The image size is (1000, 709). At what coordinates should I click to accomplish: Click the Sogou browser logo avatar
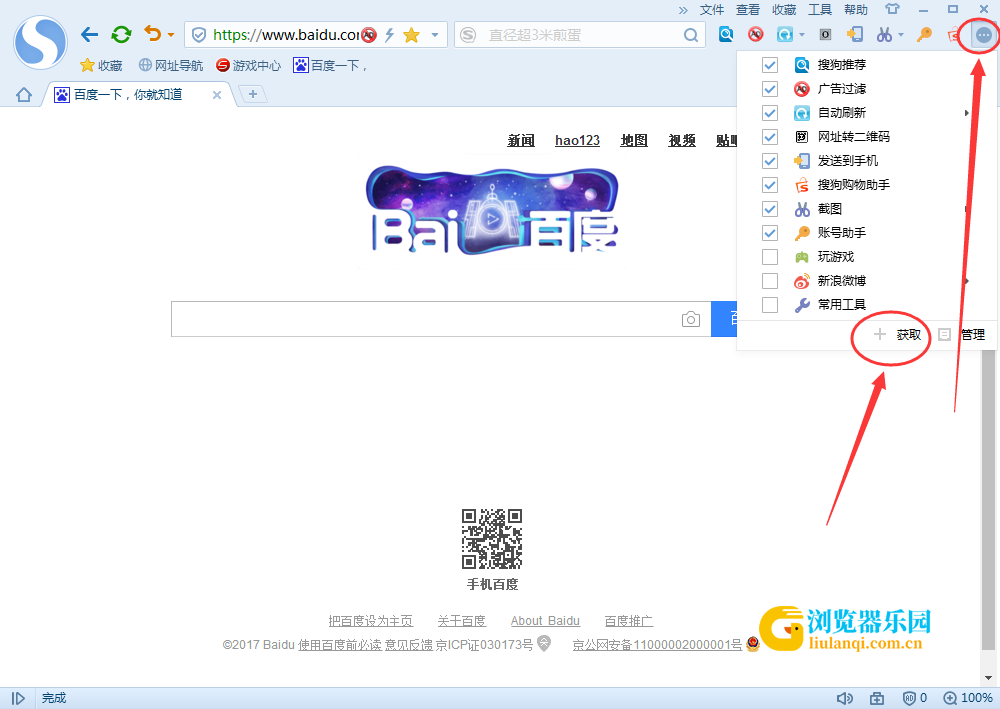point(40,42)
